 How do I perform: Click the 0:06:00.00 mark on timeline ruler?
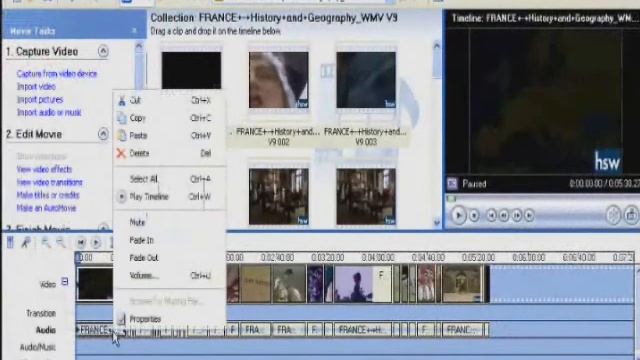[x=528, y=258]
